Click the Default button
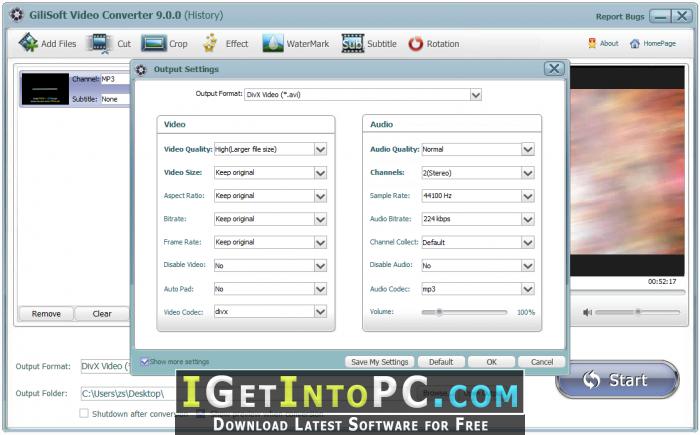Viewport: 700px width, 435px height. coord(441,362)
